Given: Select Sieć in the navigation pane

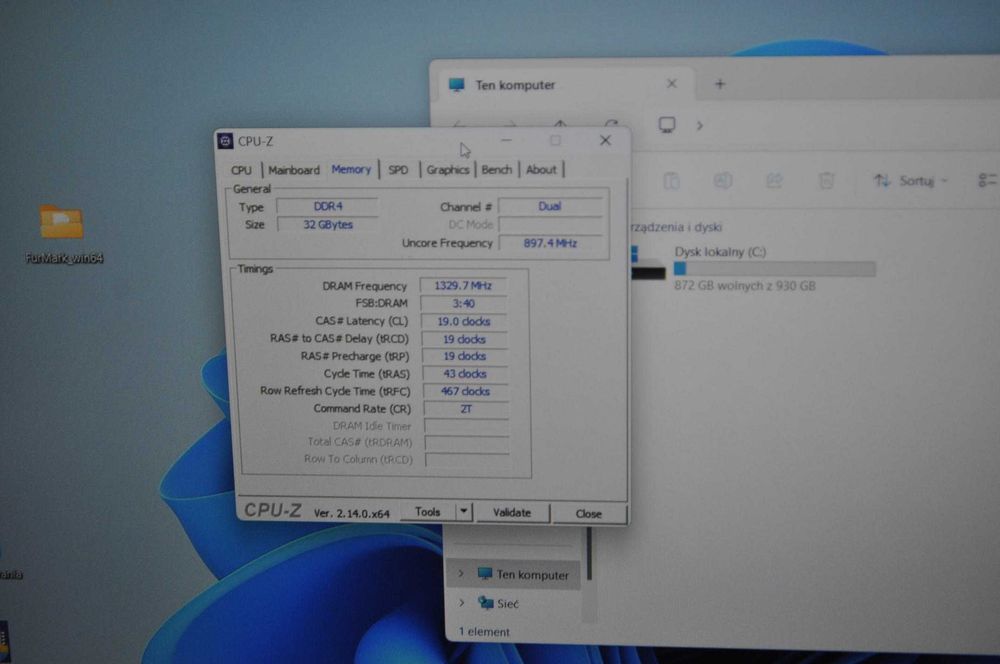Looking at the screenshot, I should [499, 603].
